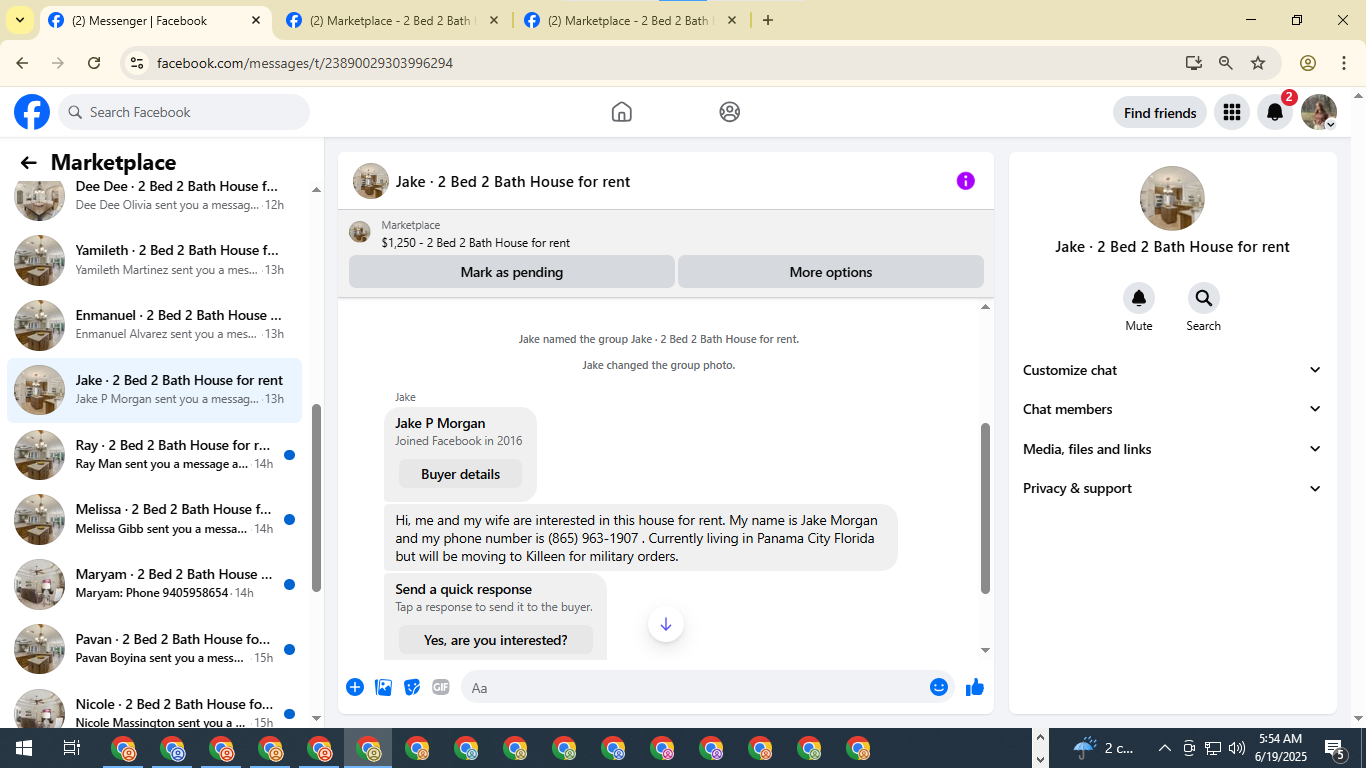Open the account profile picture menu
The image size is (1366, 768).
pyautogui.click(x=1319, y=113)
